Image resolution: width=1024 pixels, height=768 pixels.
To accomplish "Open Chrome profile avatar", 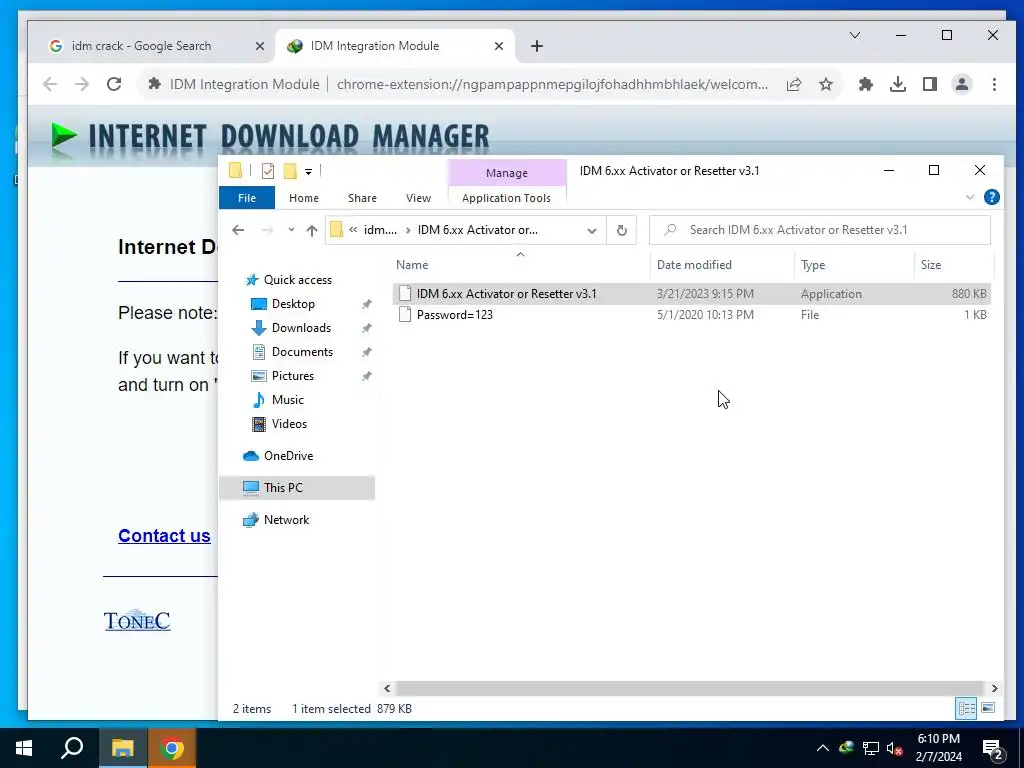I will click(x=962, y=84).
